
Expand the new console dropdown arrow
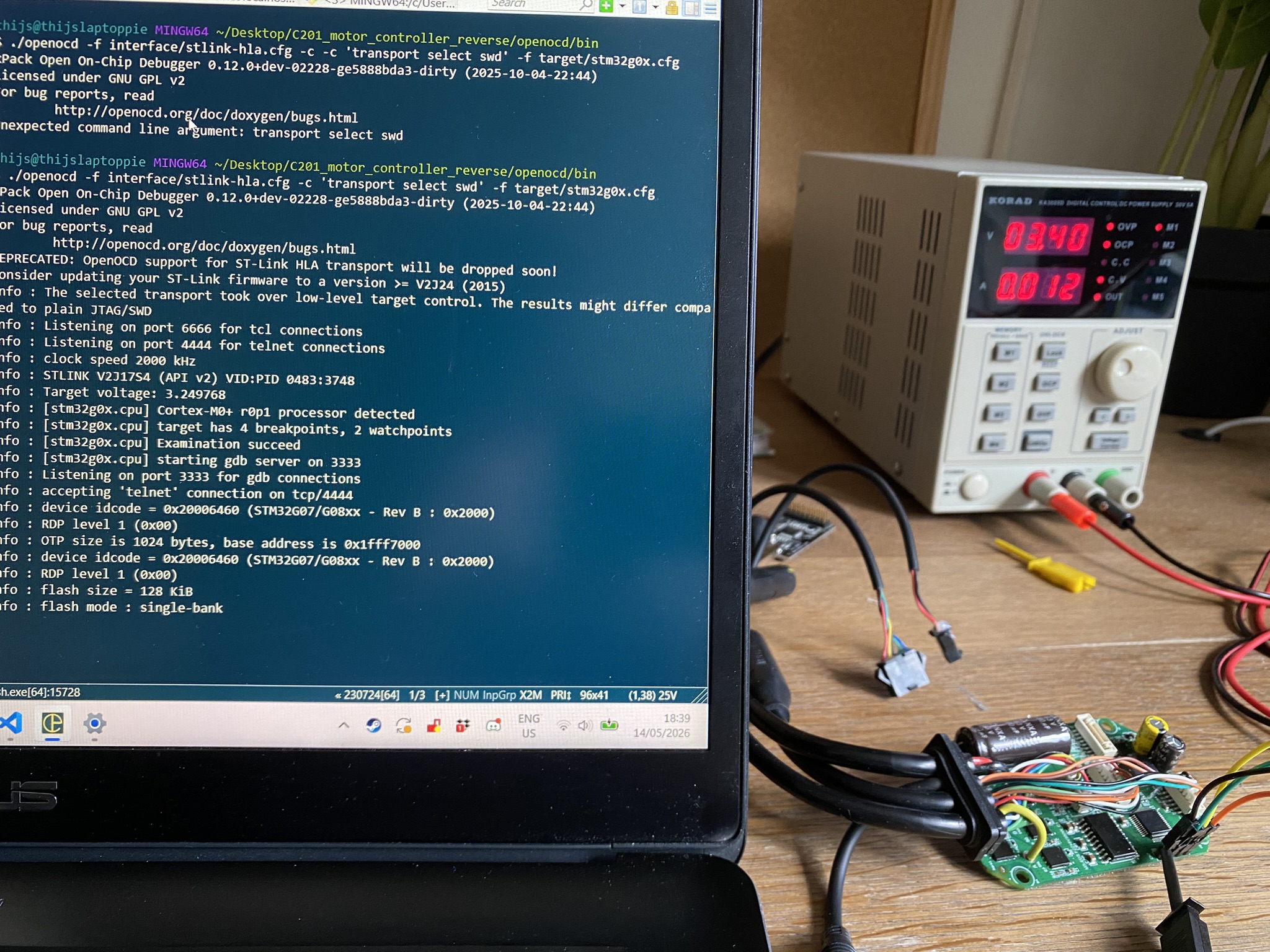[622, 6]
